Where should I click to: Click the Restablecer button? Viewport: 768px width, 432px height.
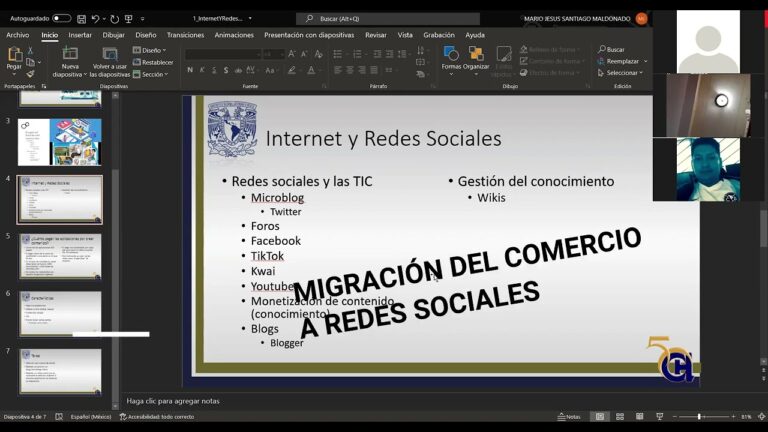click(x=153, y=62)
